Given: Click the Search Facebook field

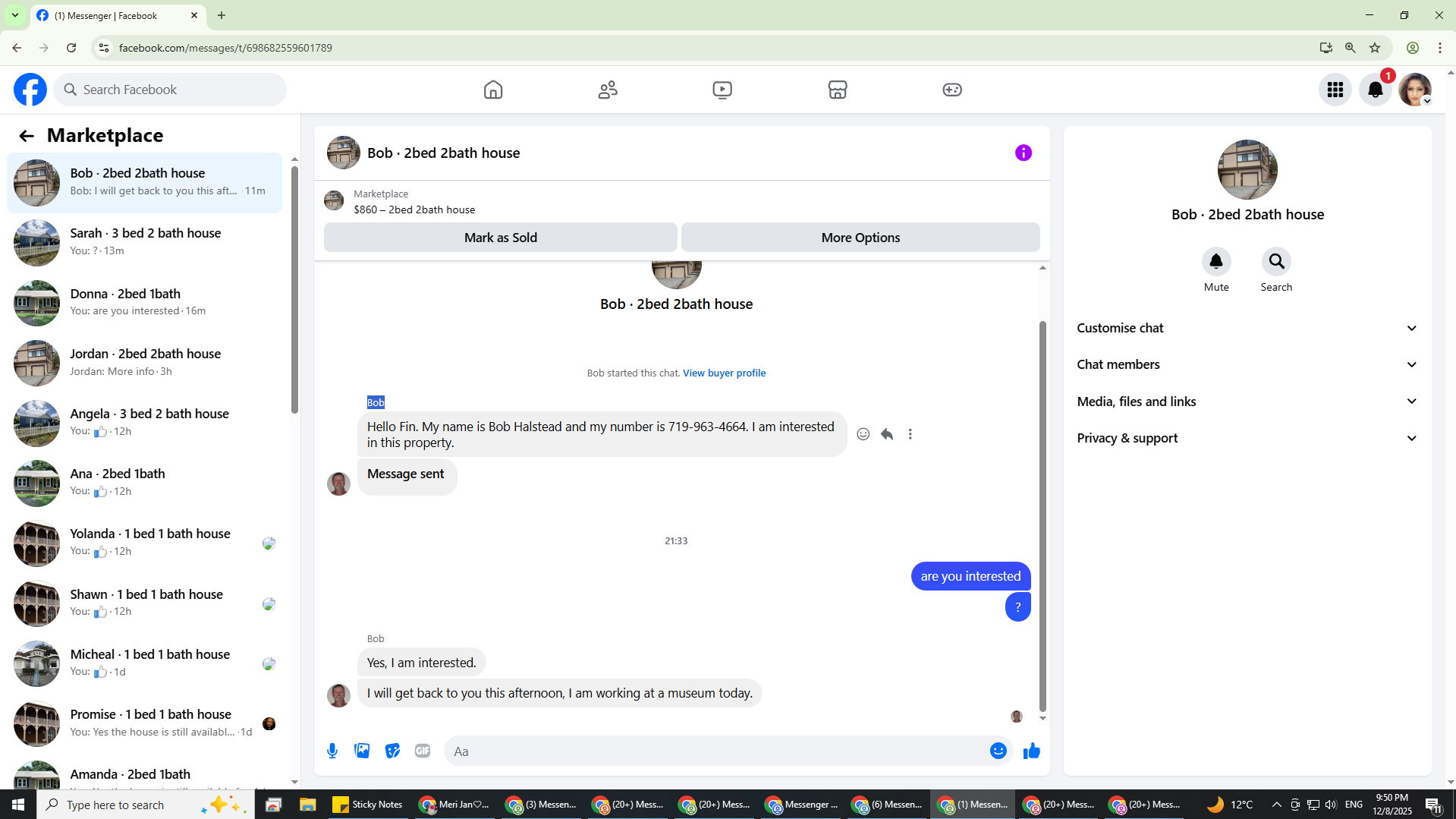Looking at the screenshot, I should [x=170, y=90].
